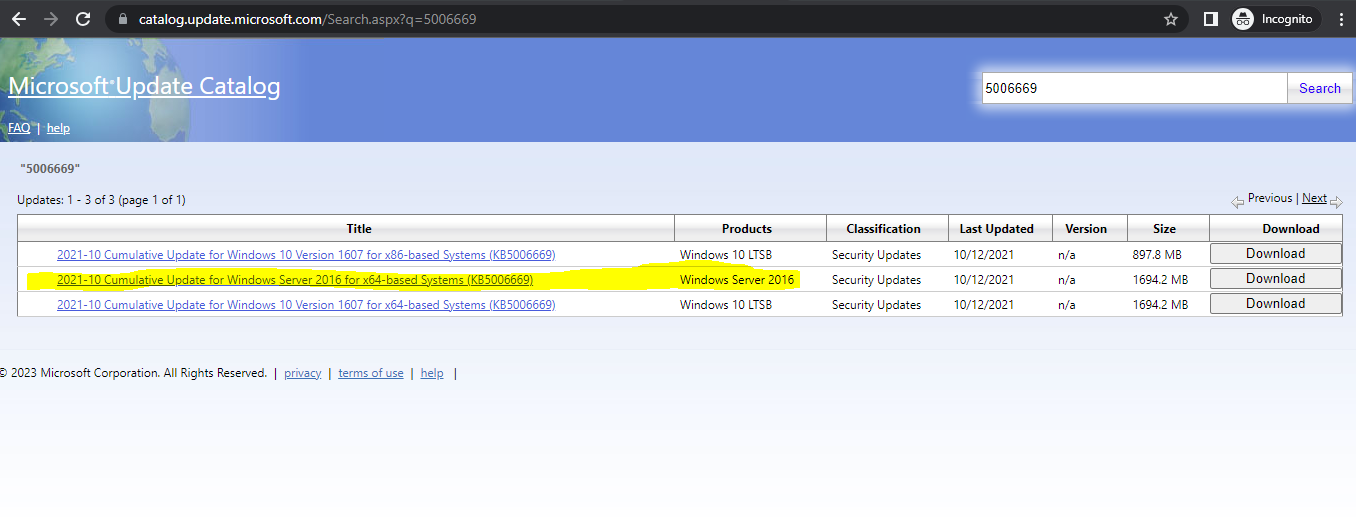Click the Next page arrow icon
The width and height of the screenshot is (1356, 517).
point(1336,200)
